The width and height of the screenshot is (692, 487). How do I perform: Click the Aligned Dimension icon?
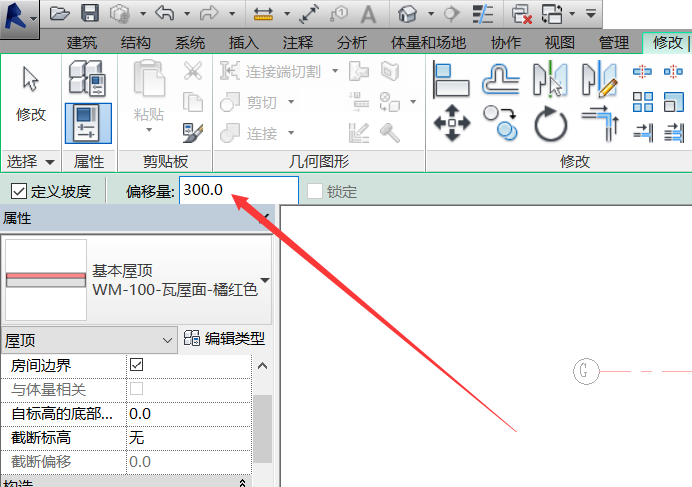[x=309, y=14]
